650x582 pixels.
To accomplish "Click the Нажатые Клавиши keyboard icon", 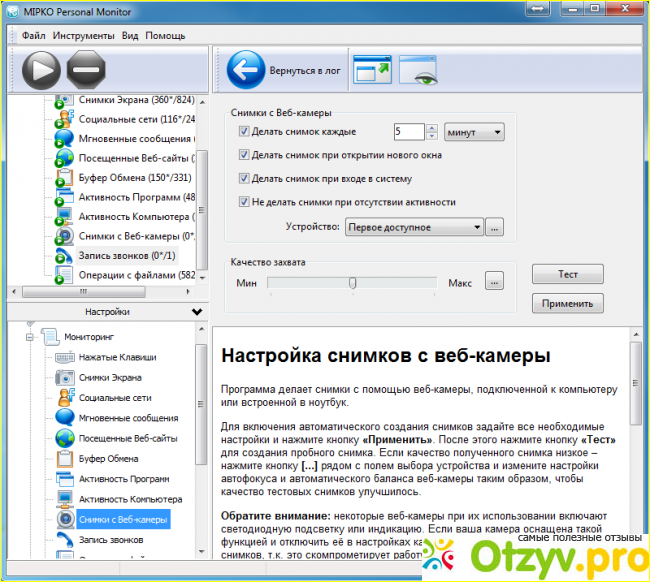I will click(65, 357).
